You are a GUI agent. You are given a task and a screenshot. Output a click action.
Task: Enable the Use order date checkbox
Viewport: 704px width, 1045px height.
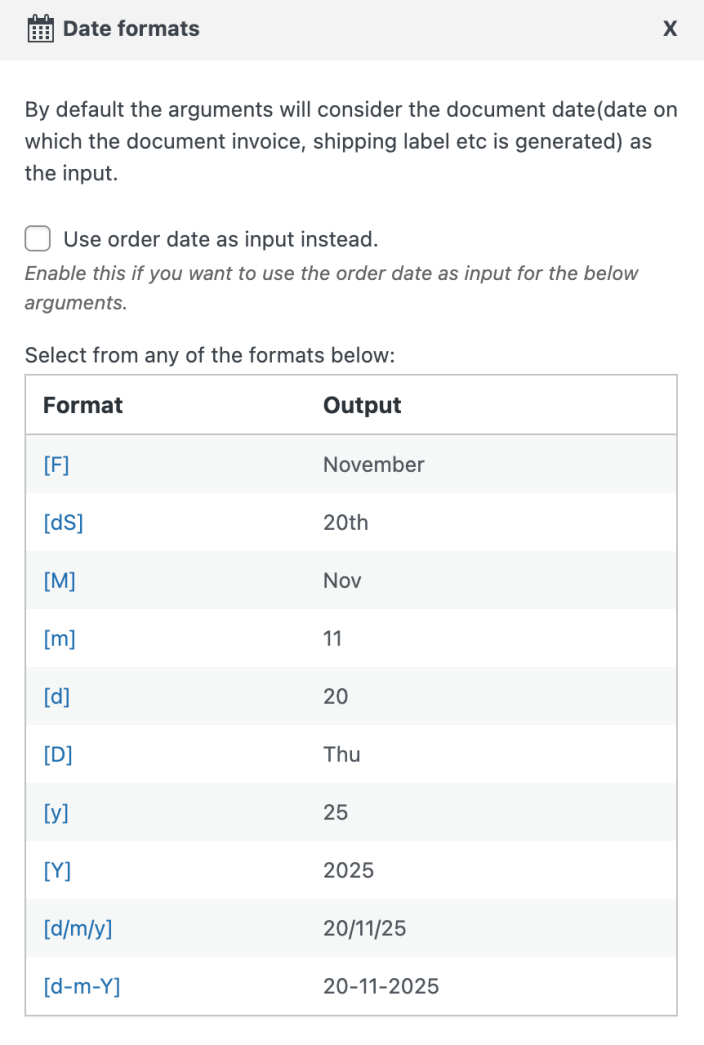coord(38,239)
